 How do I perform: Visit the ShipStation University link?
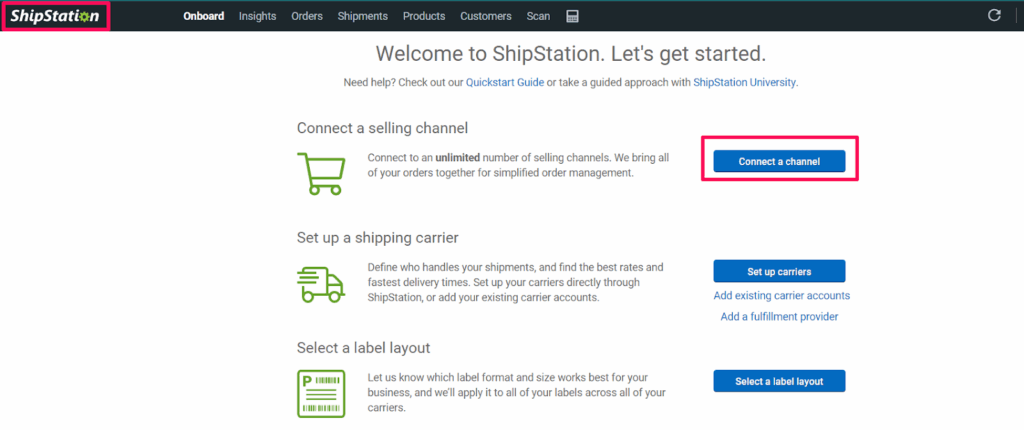pos(745,82)
